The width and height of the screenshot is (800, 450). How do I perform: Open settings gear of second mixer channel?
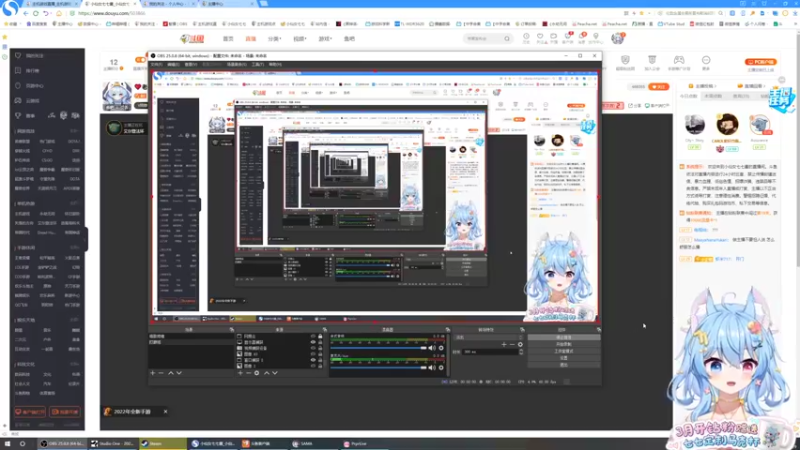click(x=441, y=367)
